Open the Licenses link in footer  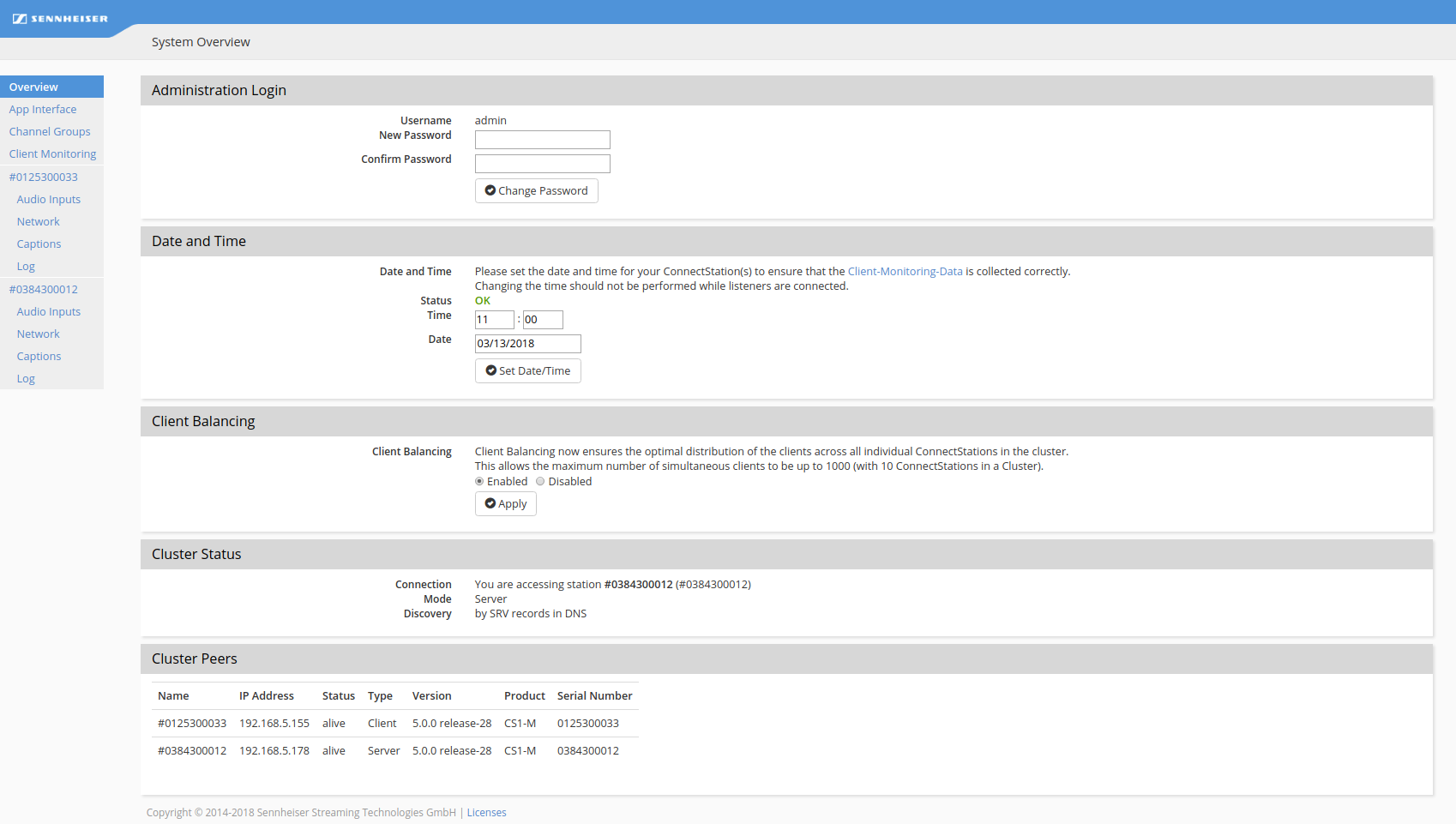coord(486,812)
